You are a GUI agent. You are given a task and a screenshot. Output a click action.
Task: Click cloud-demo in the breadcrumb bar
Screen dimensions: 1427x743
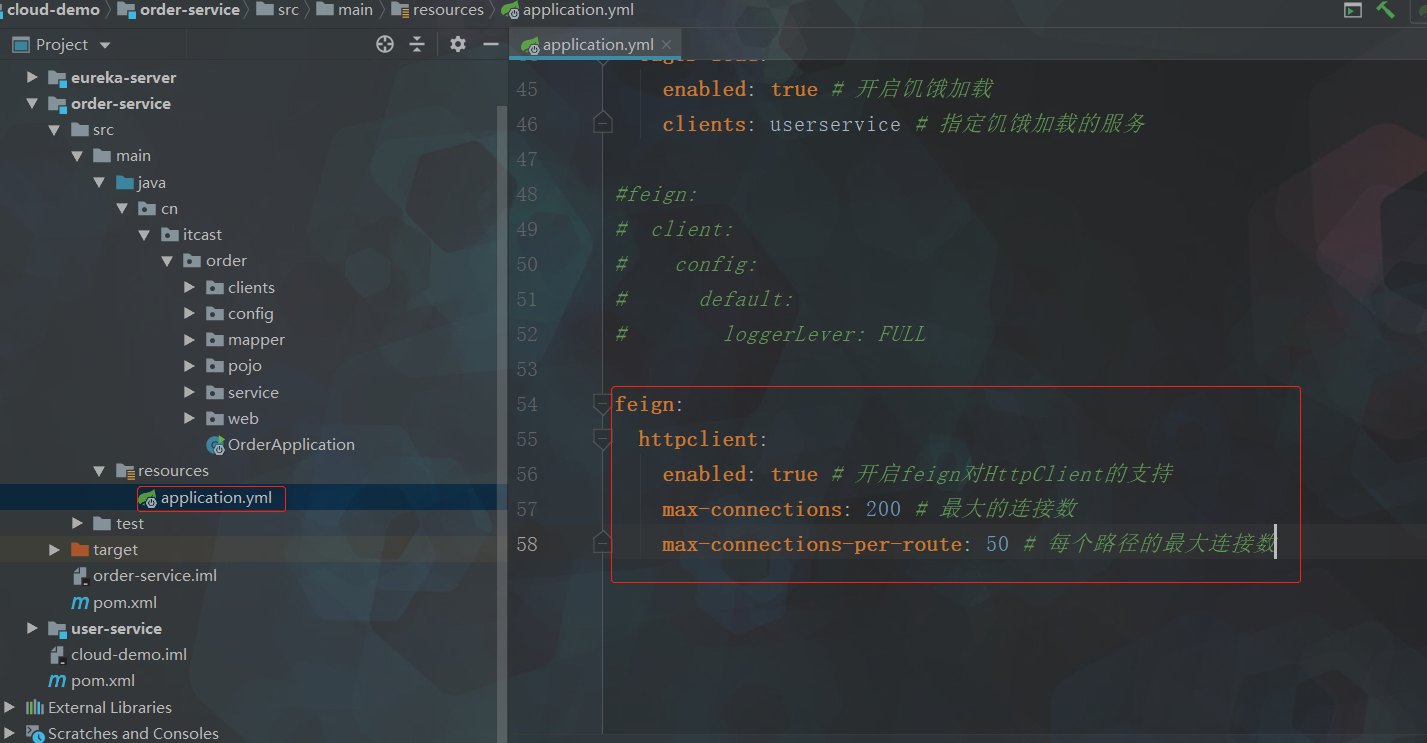pos(53,10)
